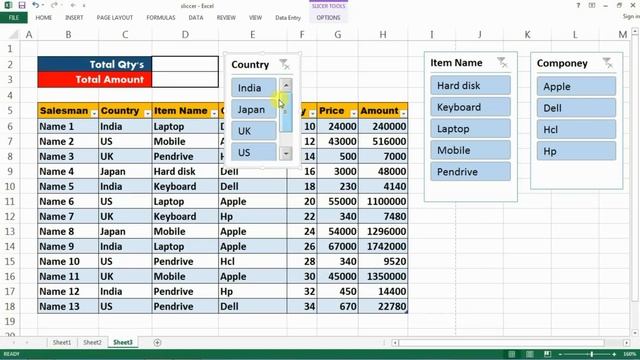Click the zoom out minus icon
Viewport: 640px width, 360px height.
pyautogui.click(x=560, y=354)
